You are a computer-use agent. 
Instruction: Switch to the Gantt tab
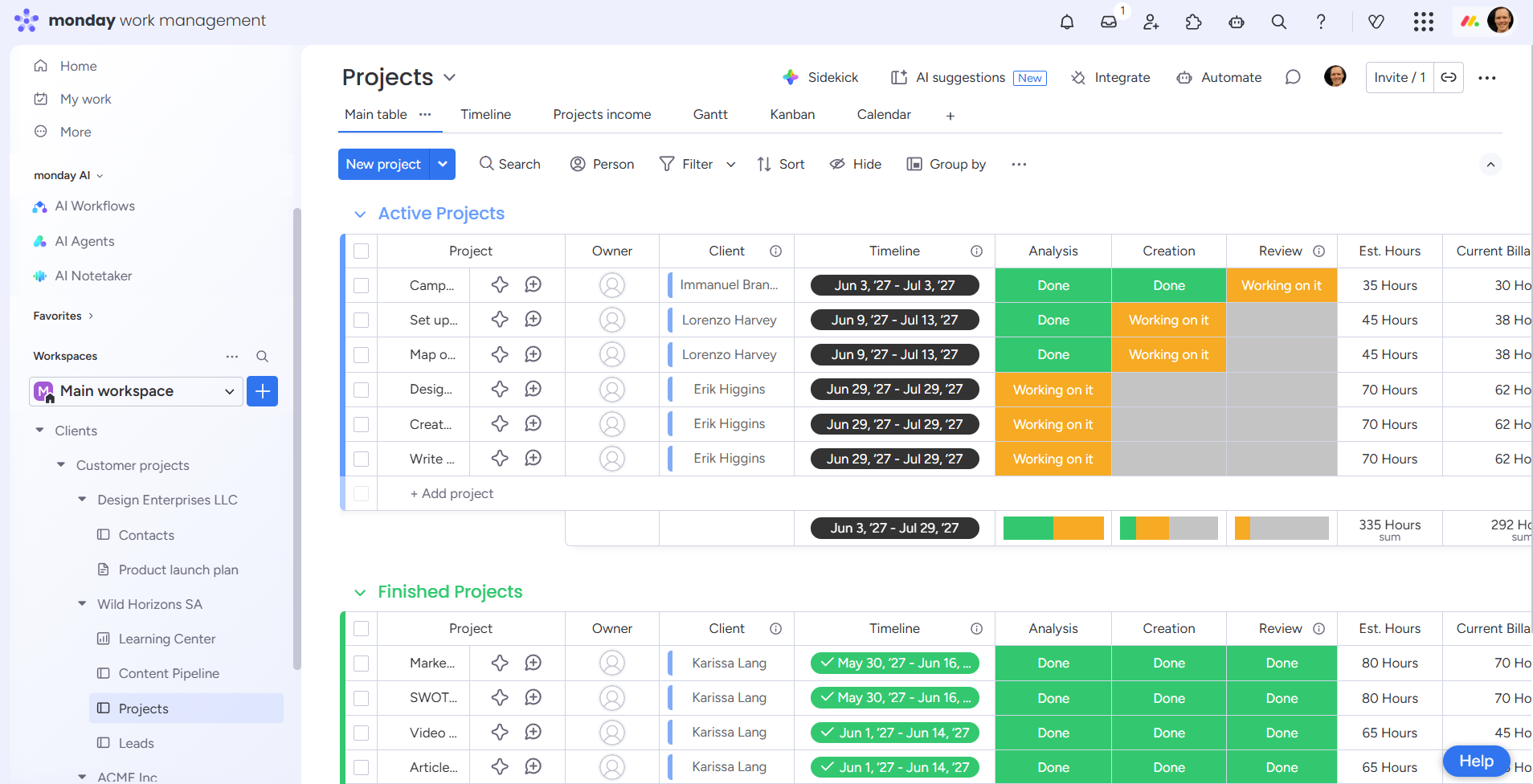(x=710, y=114)
